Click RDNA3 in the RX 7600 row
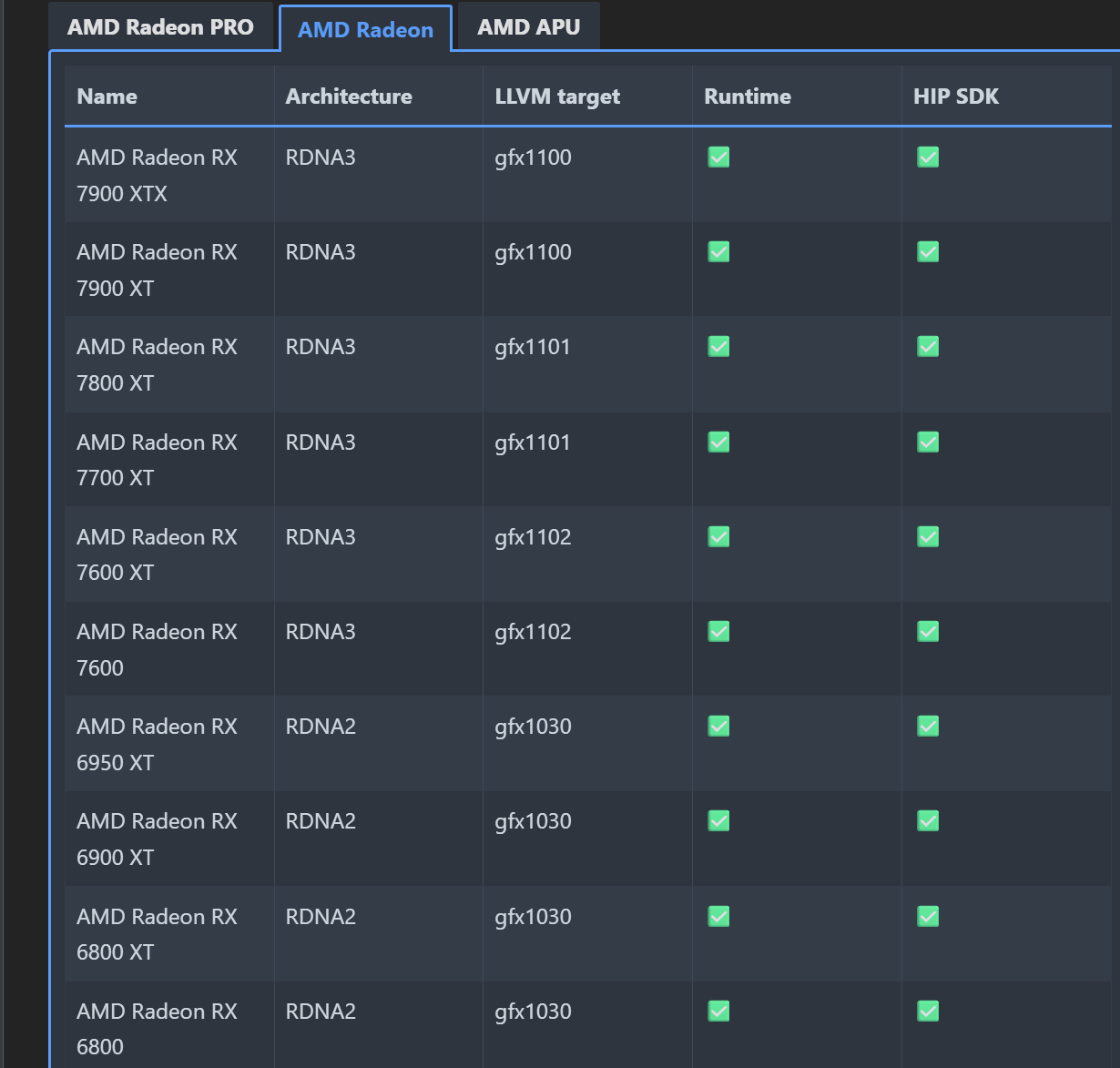 click(321, 631)
